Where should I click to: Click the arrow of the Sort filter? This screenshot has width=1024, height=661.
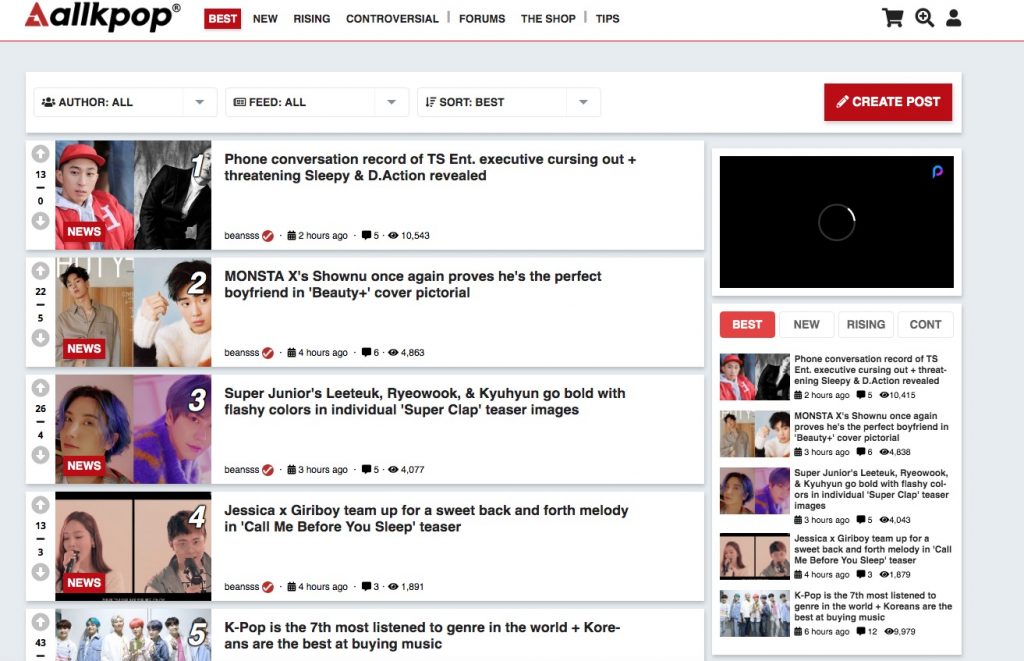584,102
